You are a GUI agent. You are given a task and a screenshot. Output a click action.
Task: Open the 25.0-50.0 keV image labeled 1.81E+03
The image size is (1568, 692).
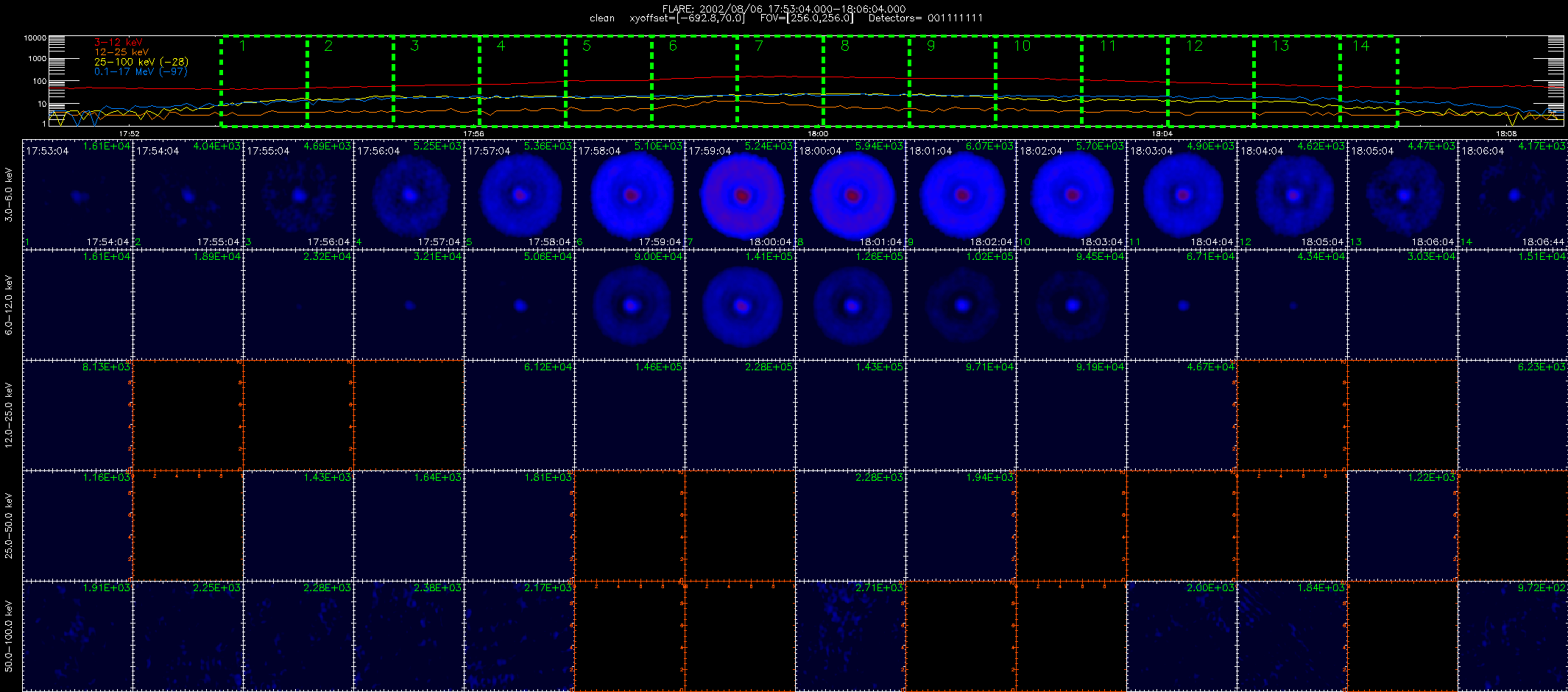point(519,526)
